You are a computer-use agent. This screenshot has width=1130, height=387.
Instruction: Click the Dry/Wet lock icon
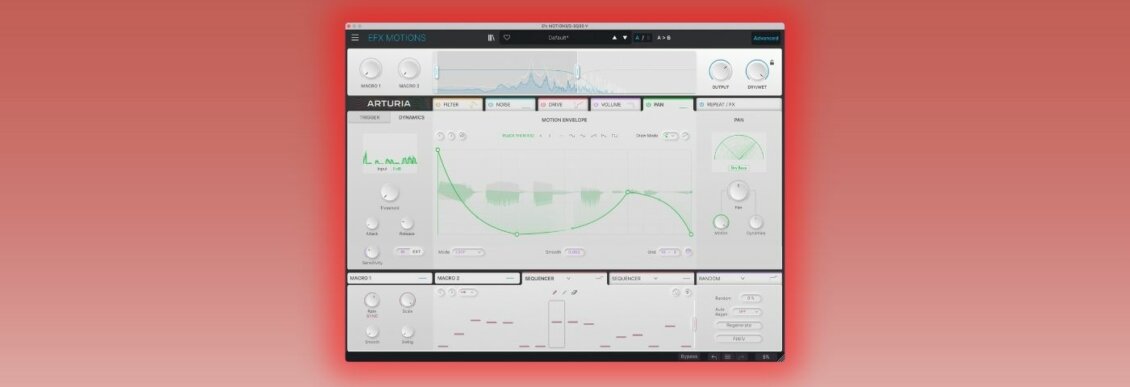(x=772, y=63)
